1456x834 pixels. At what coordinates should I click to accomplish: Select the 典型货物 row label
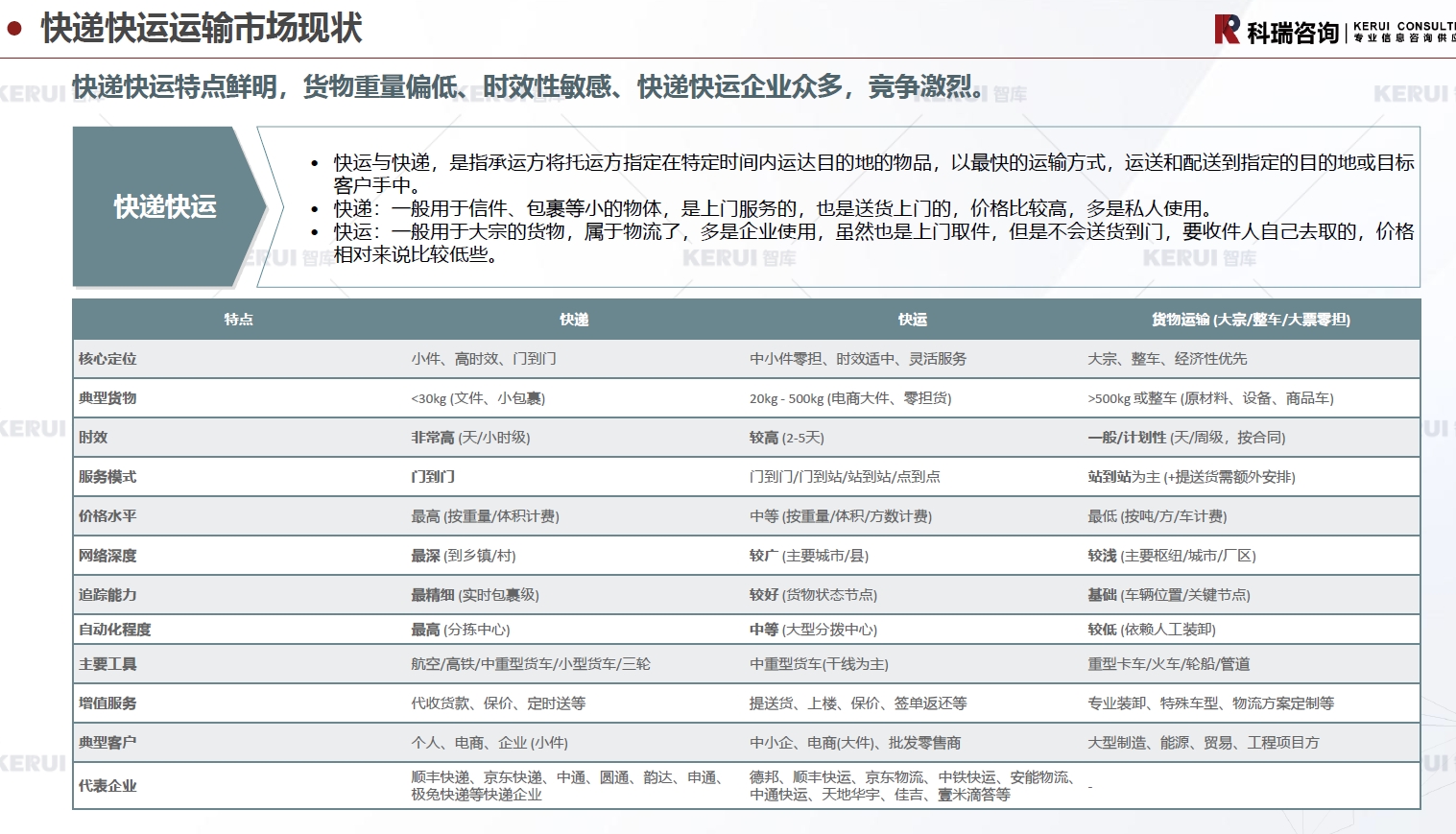pos(107,398)
